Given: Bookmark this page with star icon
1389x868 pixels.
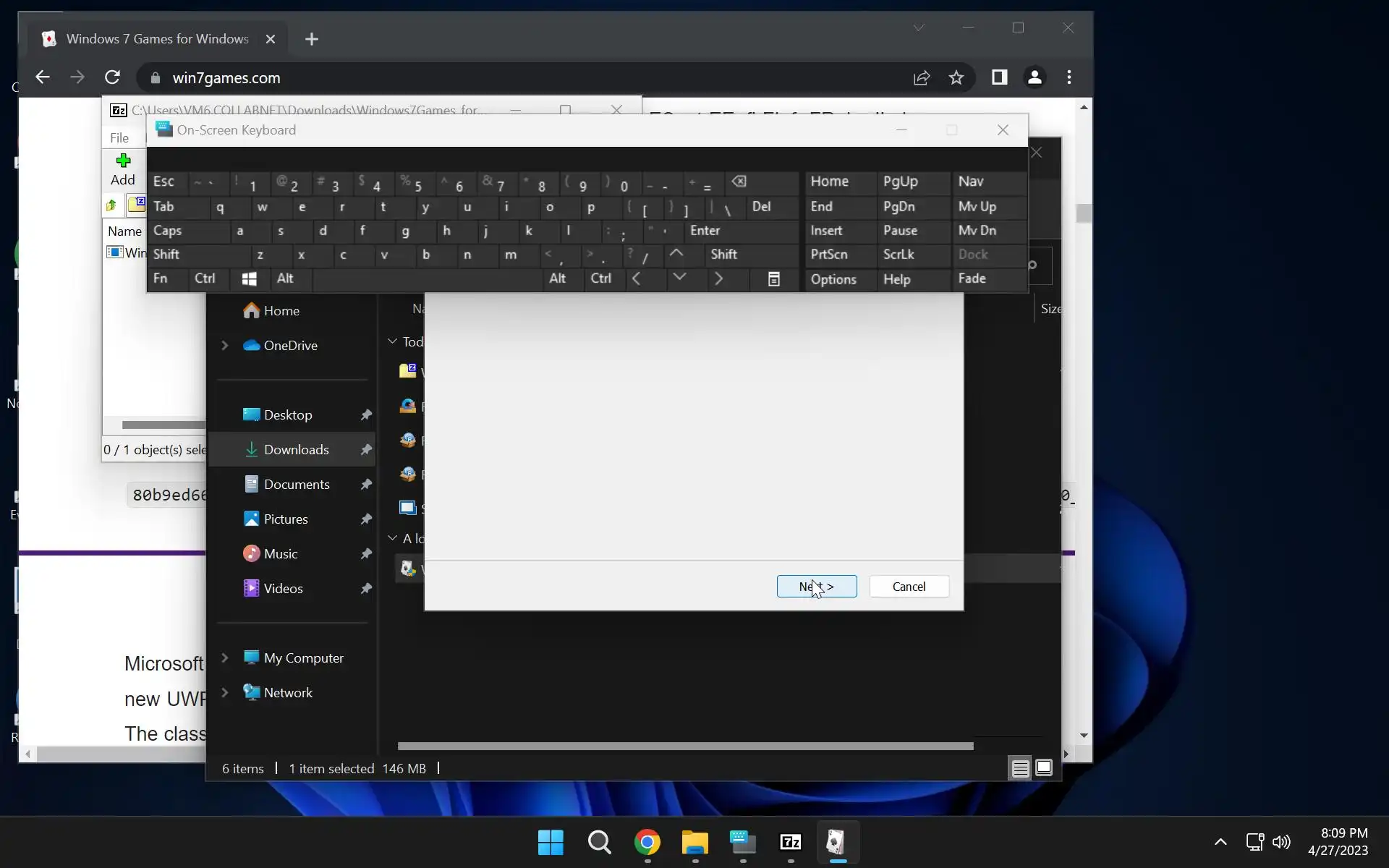Looking at the screenshot, I should (x=956, y=77).
